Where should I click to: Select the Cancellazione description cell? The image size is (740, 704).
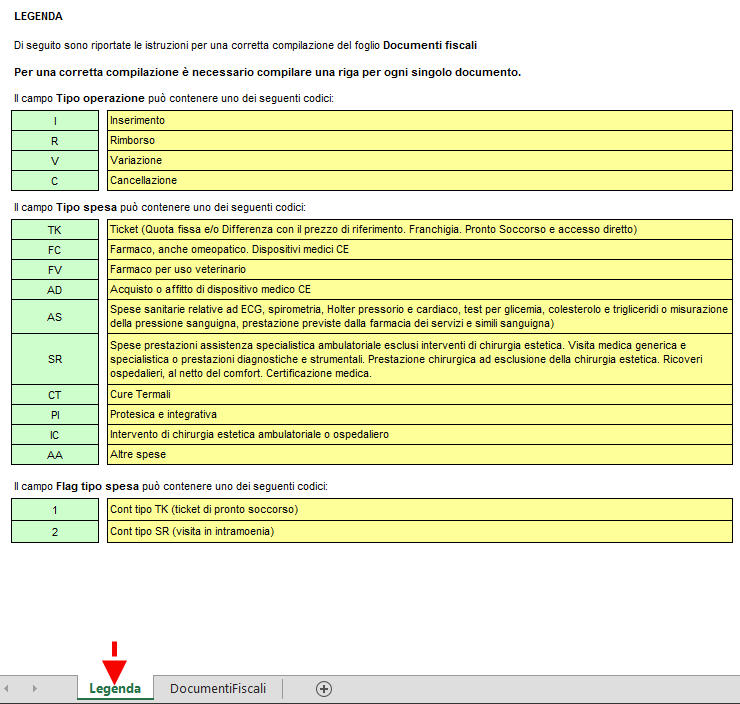420,181
